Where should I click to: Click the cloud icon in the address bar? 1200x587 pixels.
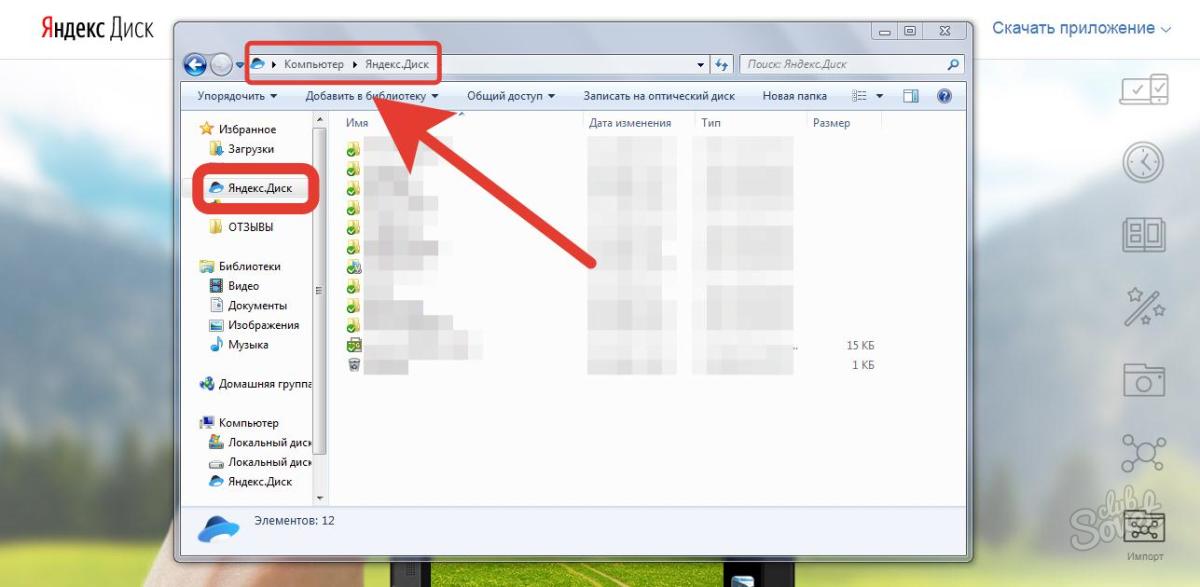coord(259,64)
